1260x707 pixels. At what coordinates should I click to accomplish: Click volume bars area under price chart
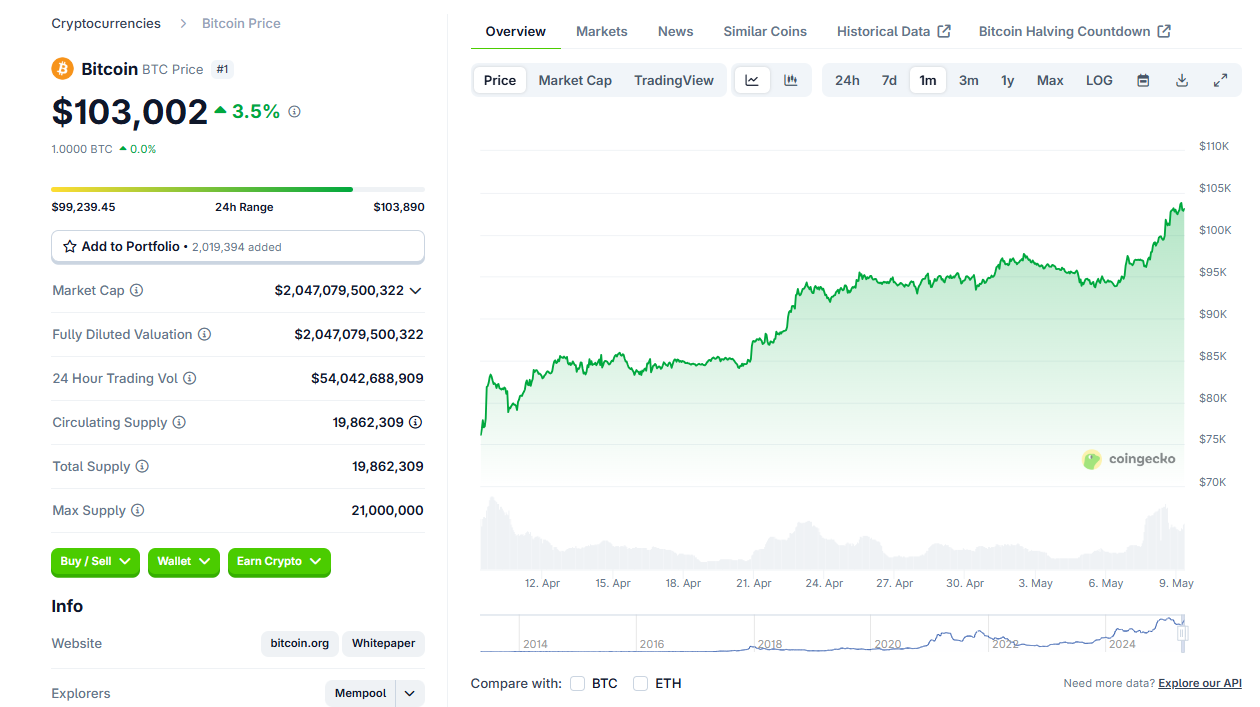point(832,533)
